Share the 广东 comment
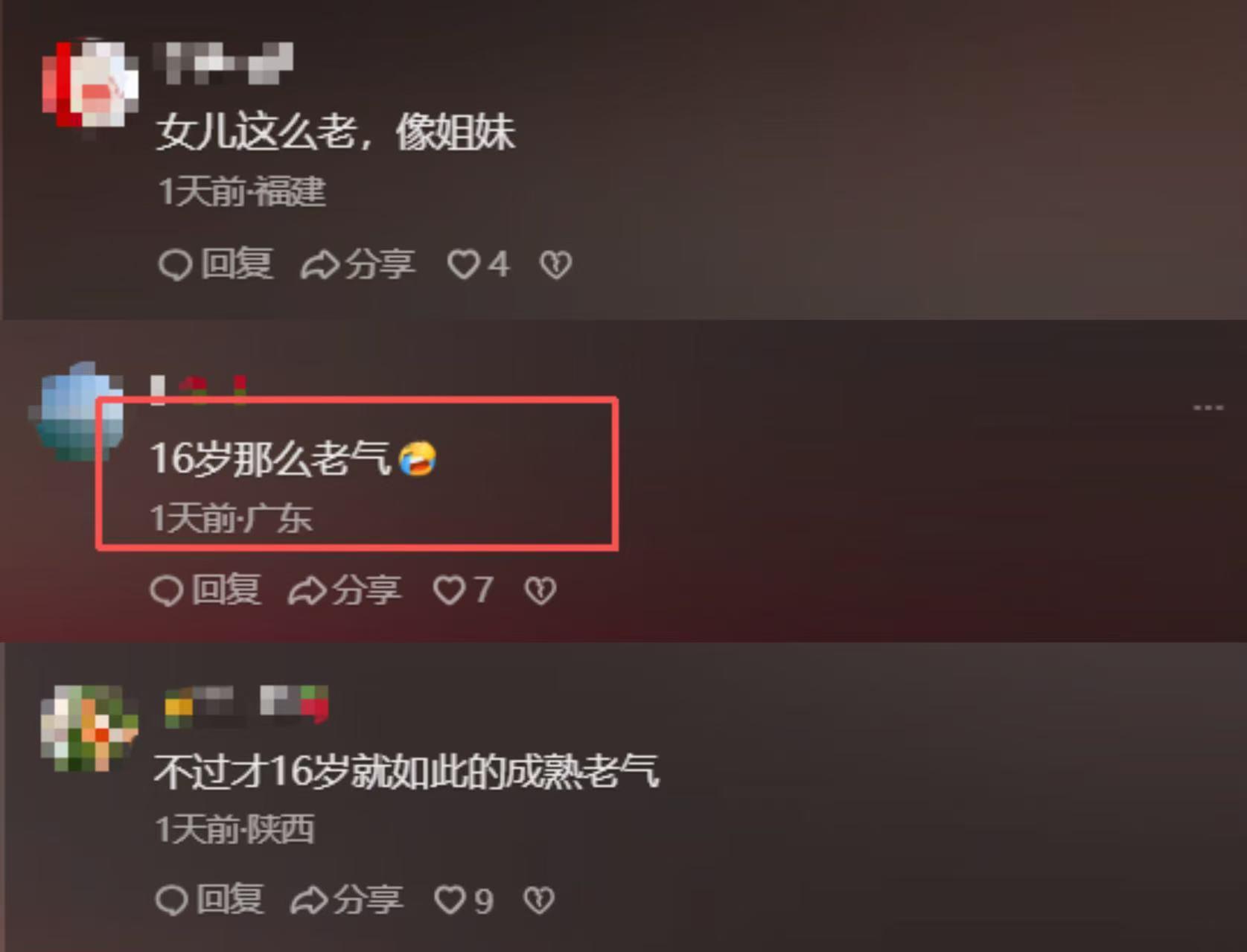This screenshot has height=952, width=1247. (x=345, y=590)
